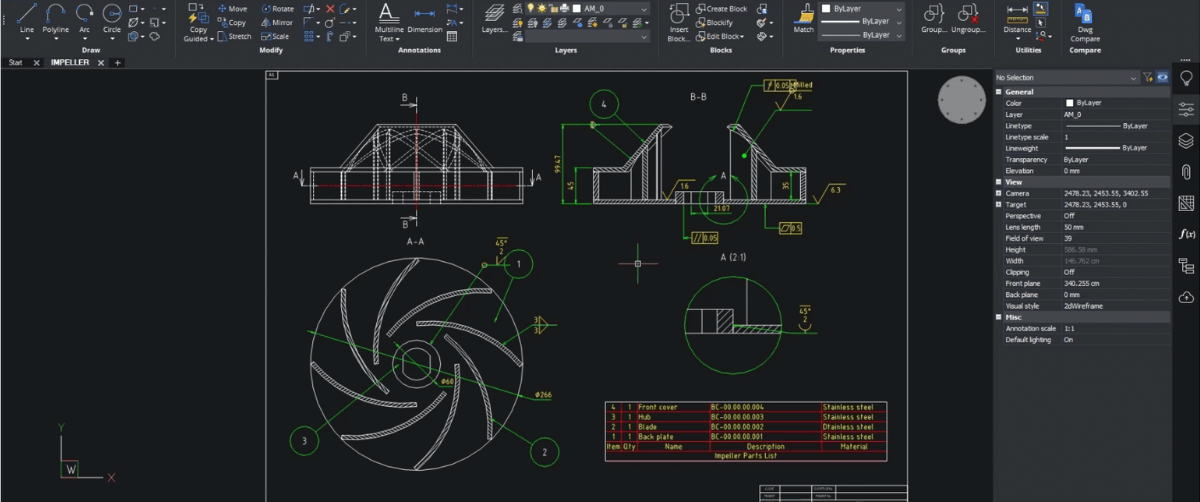Choose the Rotate tool
1200x502 pixels.
[277, 9]
